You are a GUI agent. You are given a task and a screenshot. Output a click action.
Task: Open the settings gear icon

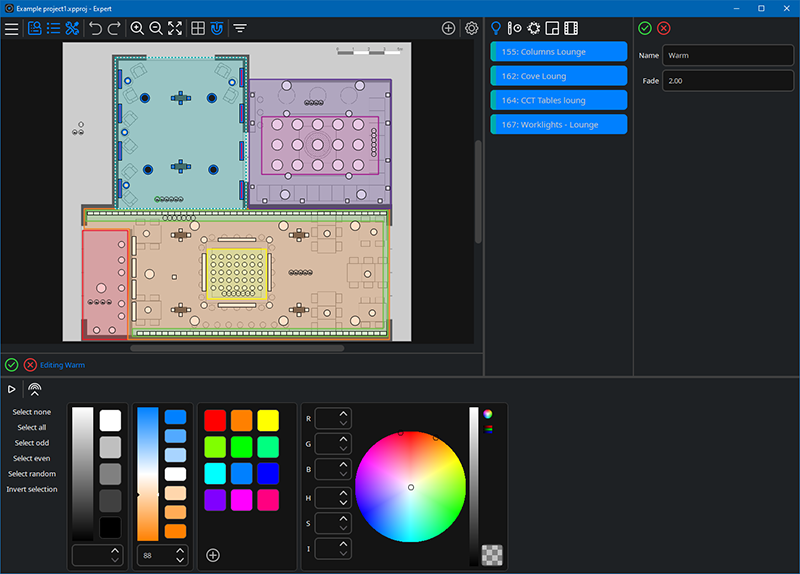click(471, 29)
